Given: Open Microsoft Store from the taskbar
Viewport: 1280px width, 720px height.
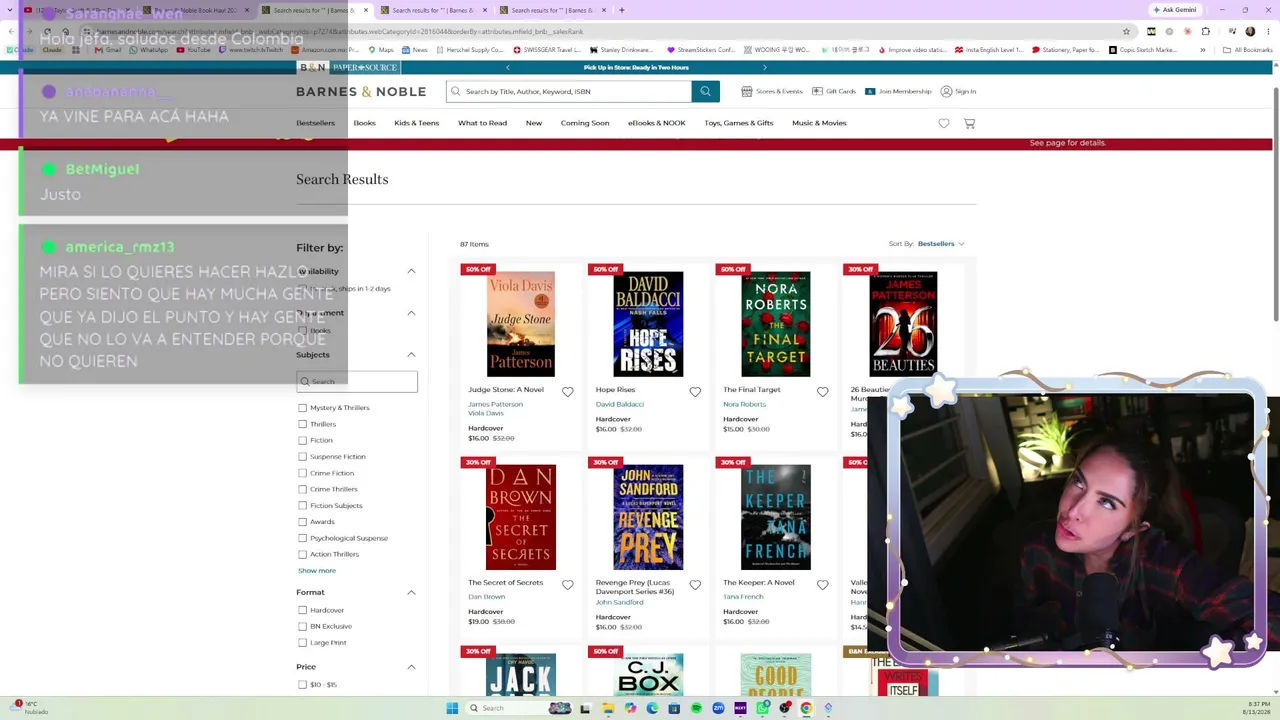Looking at the screenshot, I should point(674,708).
